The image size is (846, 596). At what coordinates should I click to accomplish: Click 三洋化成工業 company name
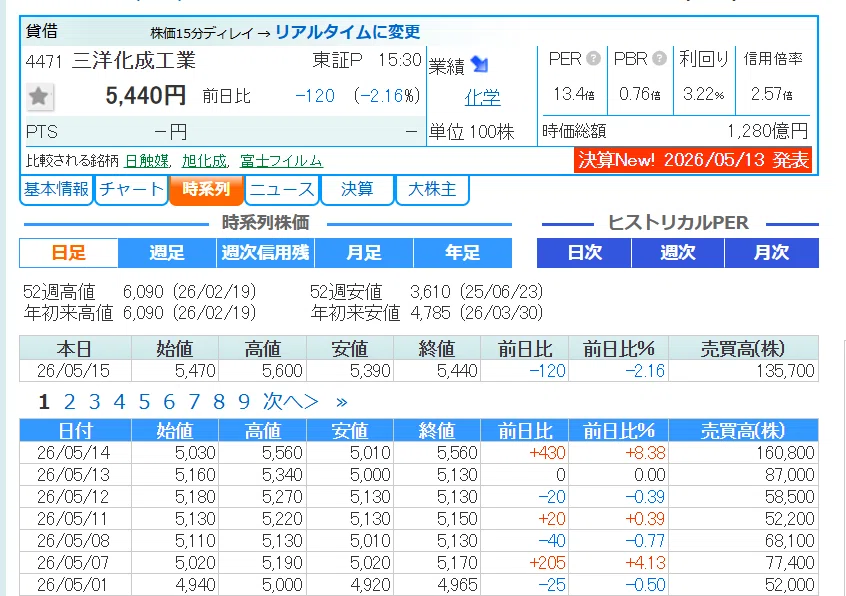[134, 60]
